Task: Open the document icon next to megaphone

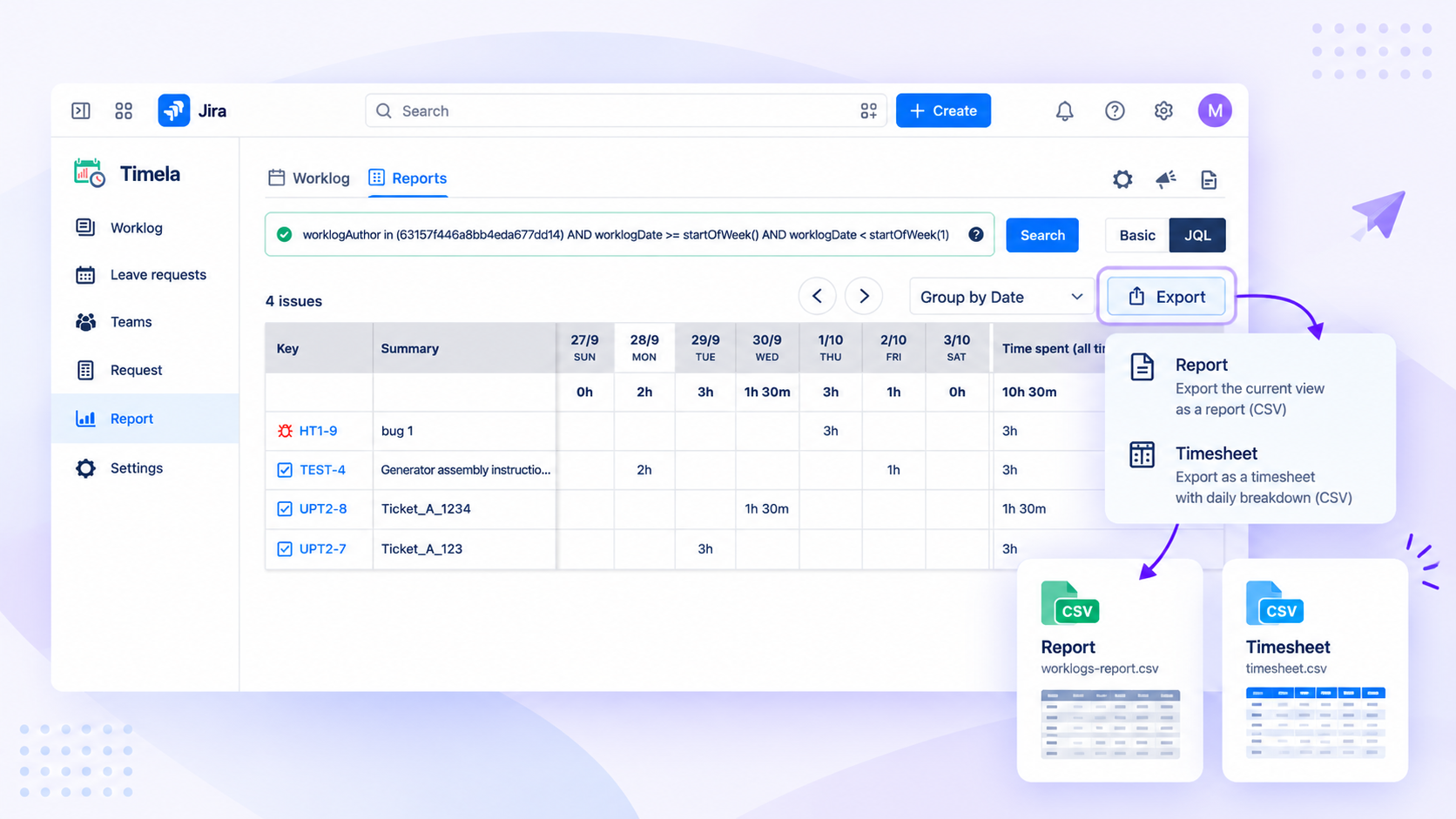Action: click(x=1209, y=179)
